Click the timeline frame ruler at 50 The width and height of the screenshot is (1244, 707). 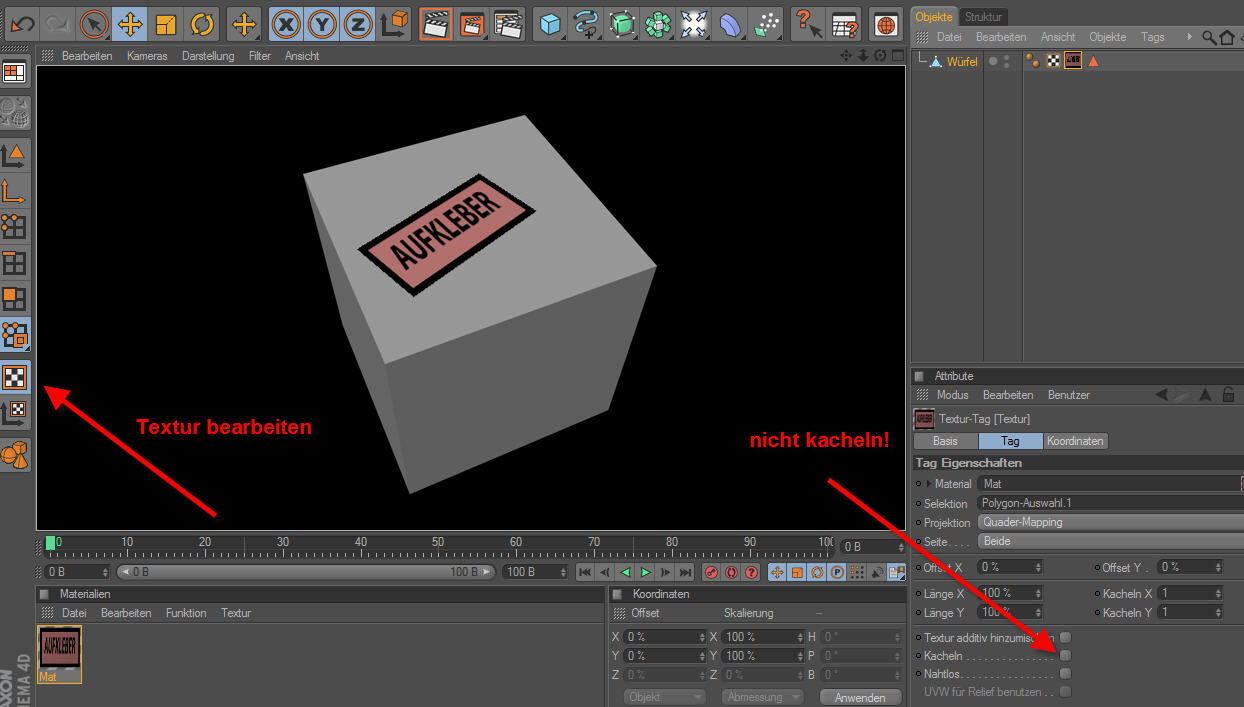(x=438, y=545)
